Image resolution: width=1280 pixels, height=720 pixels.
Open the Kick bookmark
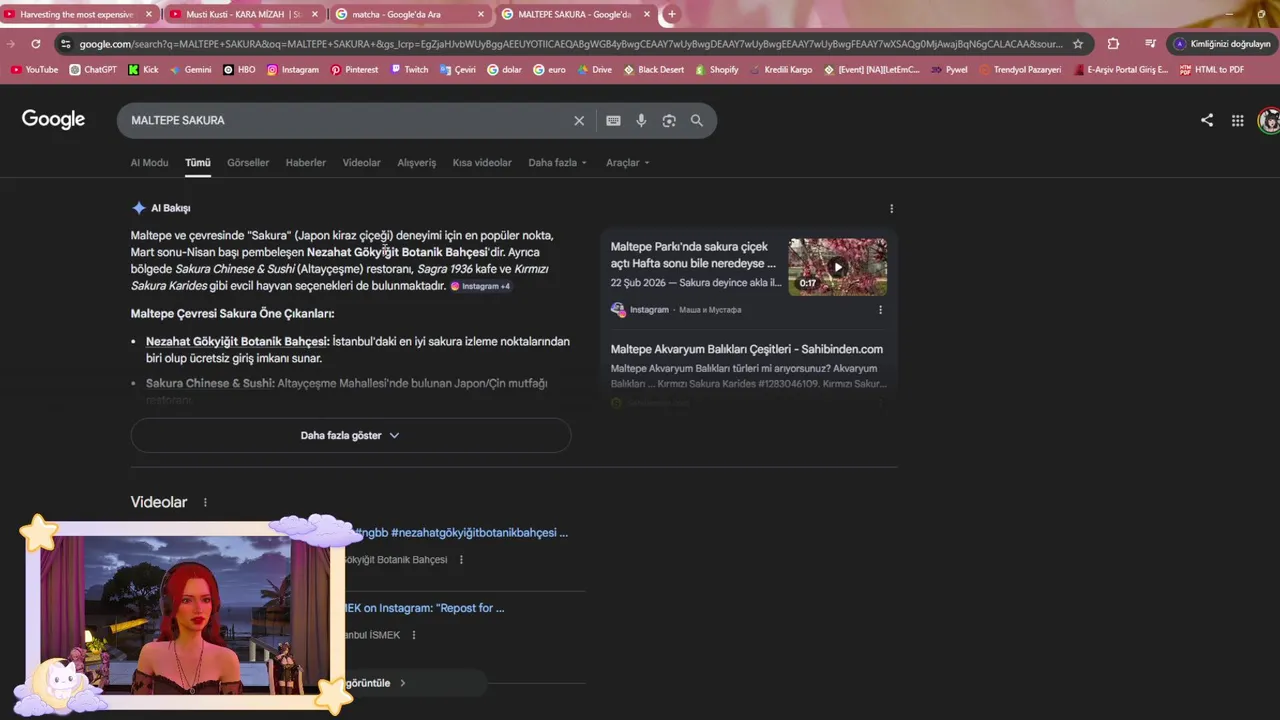[143, 70]
